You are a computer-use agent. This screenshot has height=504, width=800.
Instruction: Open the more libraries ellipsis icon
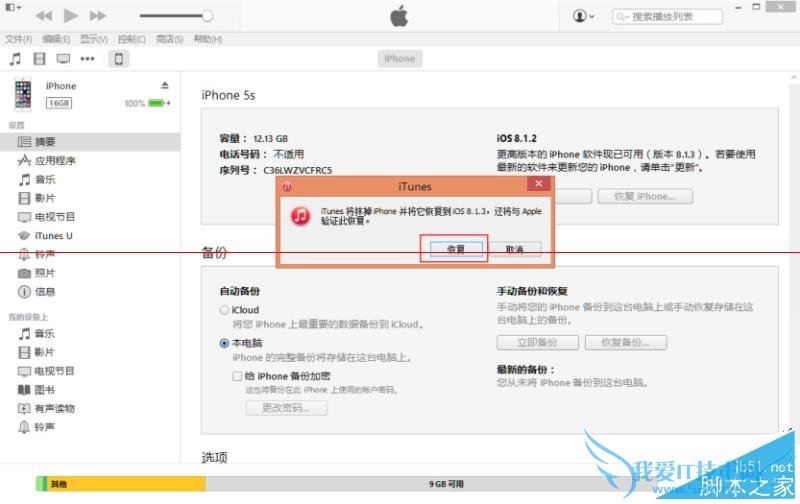tap(87, 59)
